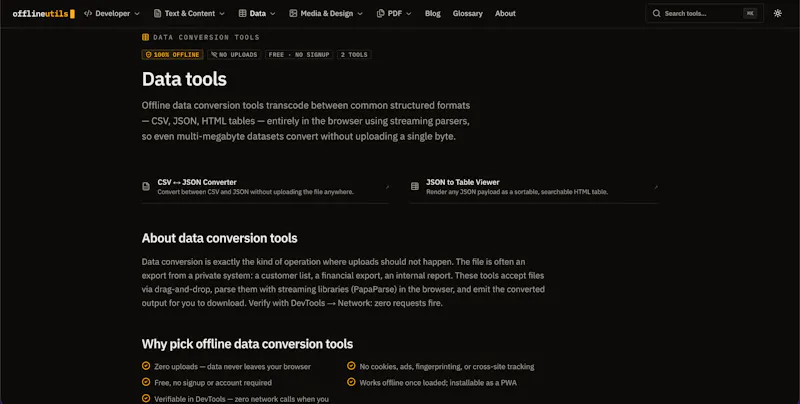Viewport: 800px width, 404px height.
Task: Expand the PDF menu chevron
Action: 409,14
